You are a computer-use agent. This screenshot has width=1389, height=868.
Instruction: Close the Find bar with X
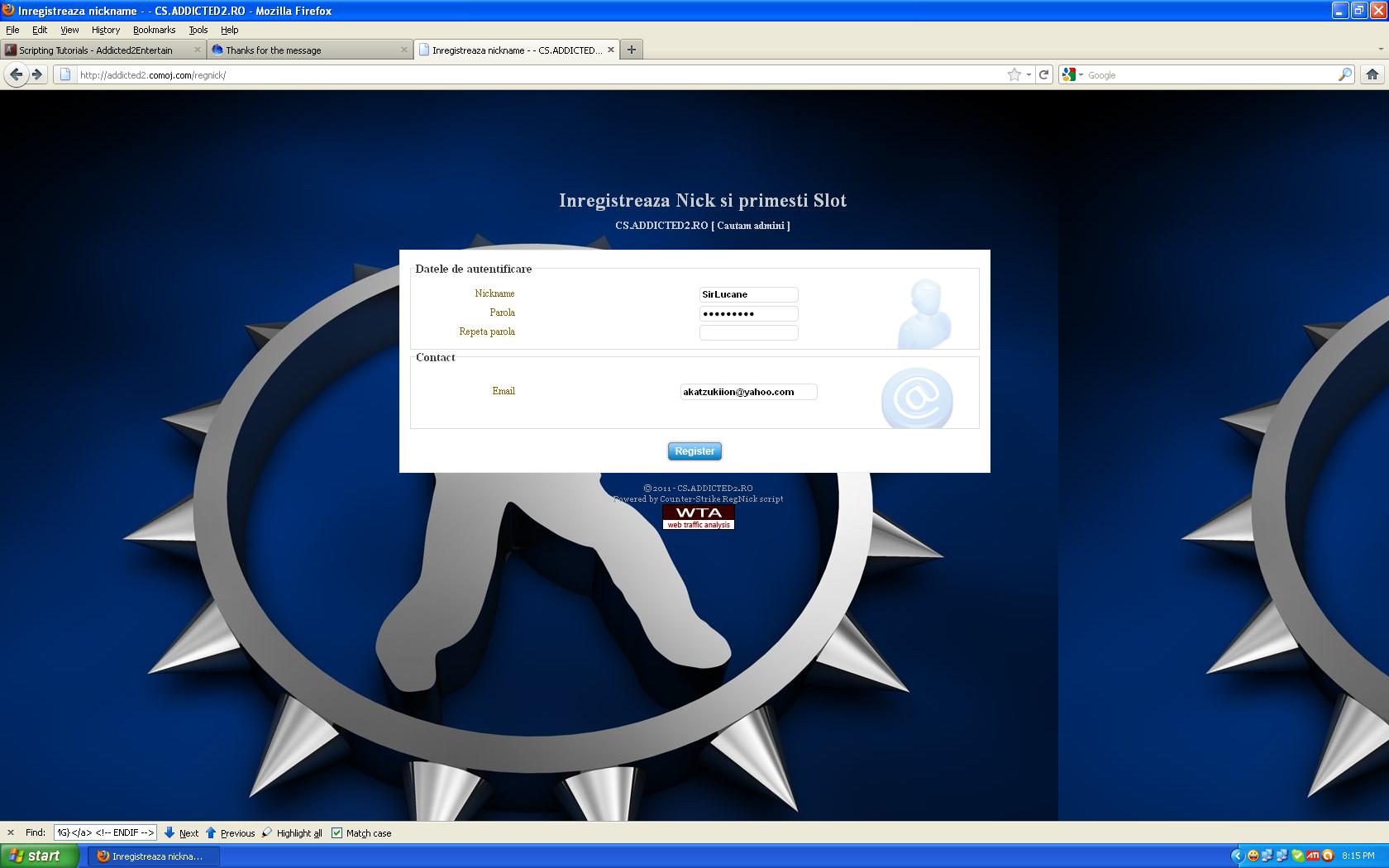(11, 832)
